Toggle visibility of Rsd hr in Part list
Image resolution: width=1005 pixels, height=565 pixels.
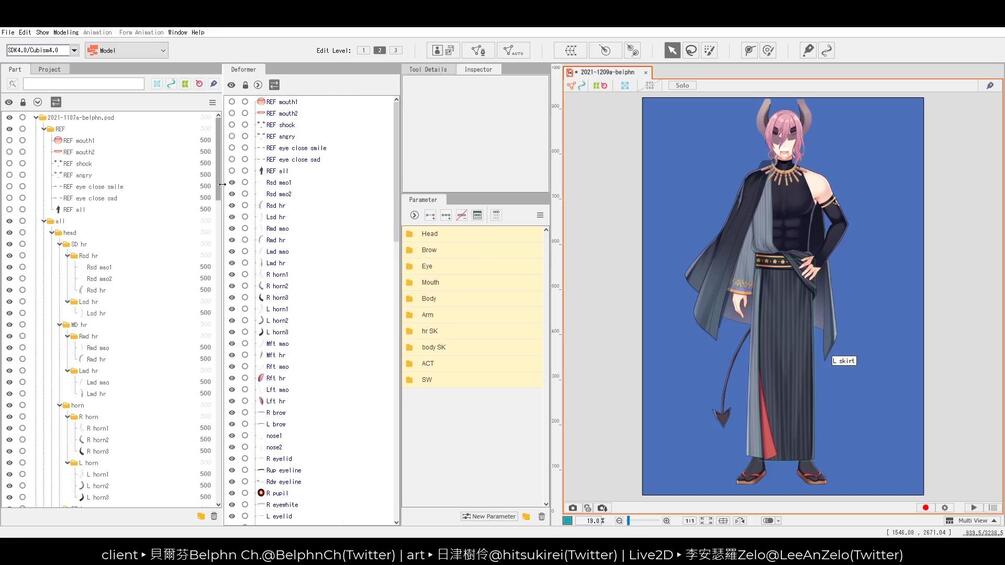pos(9,290)
